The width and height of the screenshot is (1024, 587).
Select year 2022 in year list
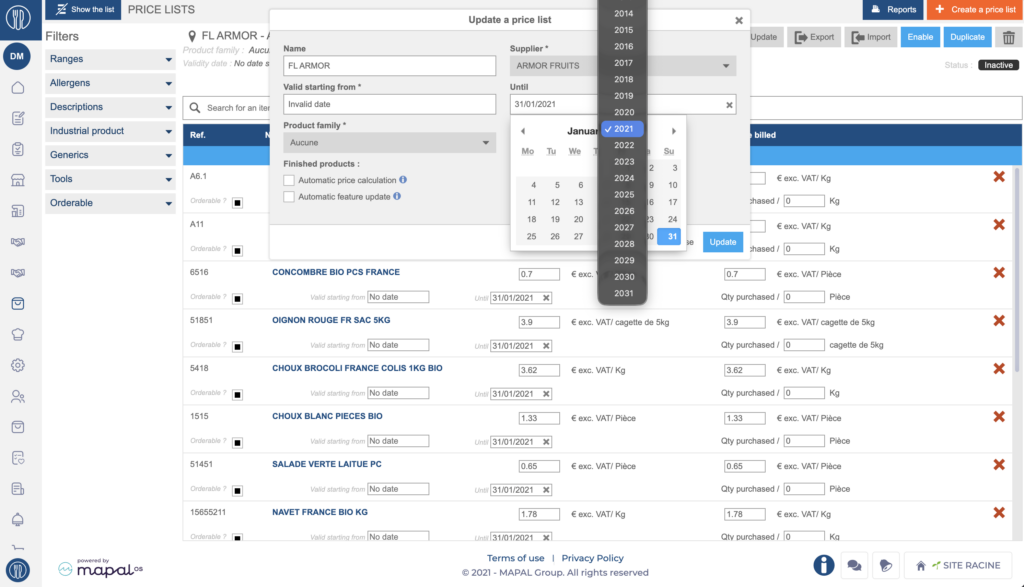coord(622,145)
